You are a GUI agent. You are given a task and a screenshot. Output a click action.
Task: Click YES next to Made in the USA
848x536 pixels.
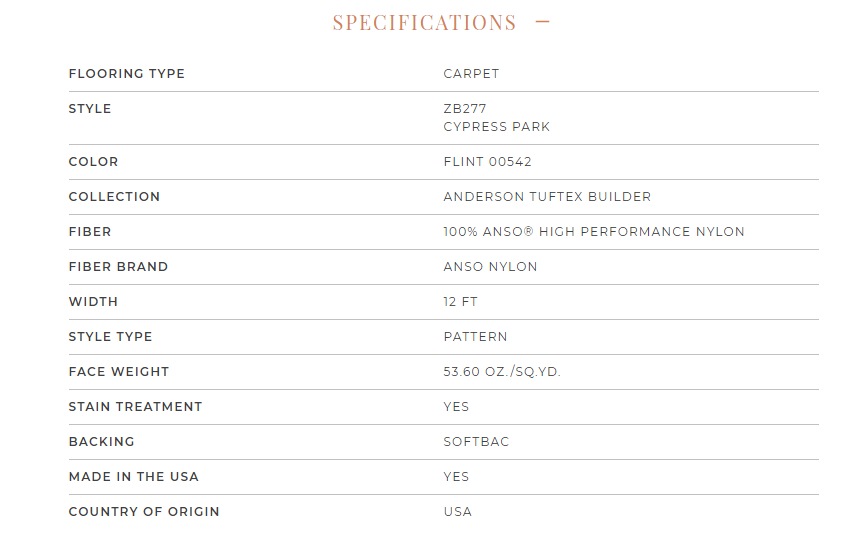pos(456,477)
